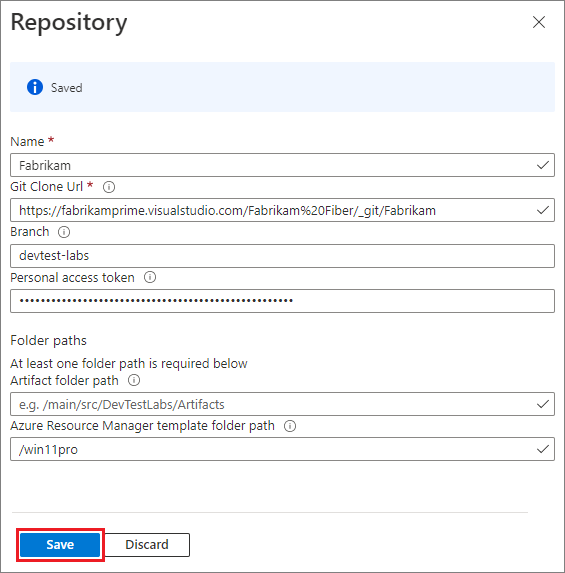The image size is (565, 573).
Task: Click the info icon next to Branch
Action: 64,232
